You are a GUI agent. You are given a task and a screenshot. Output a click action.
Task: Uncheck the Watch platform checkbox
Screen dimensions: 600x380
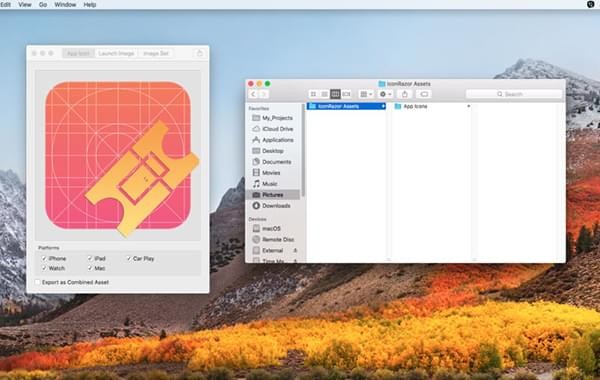pyautogui.click(x=44, y=268)
